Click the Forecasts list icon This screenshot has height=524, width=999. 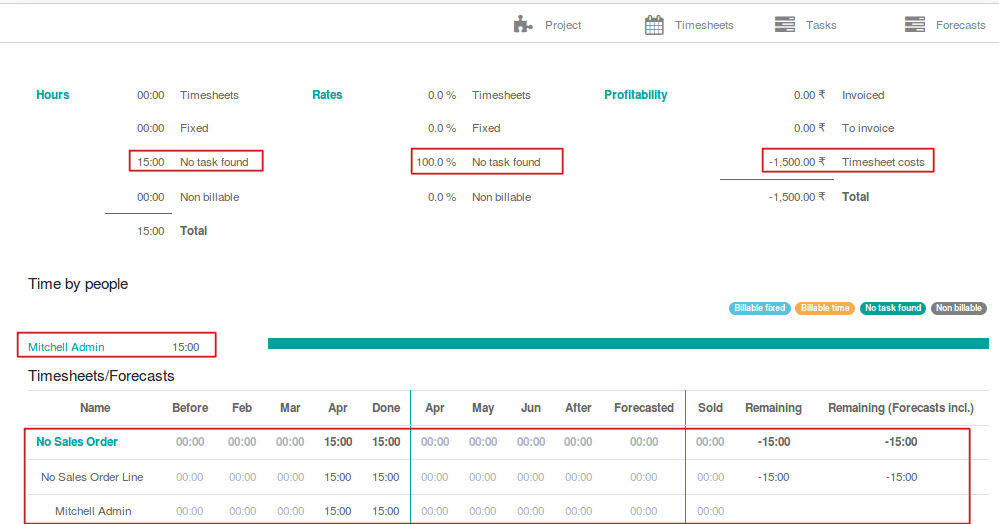point(915,25)
